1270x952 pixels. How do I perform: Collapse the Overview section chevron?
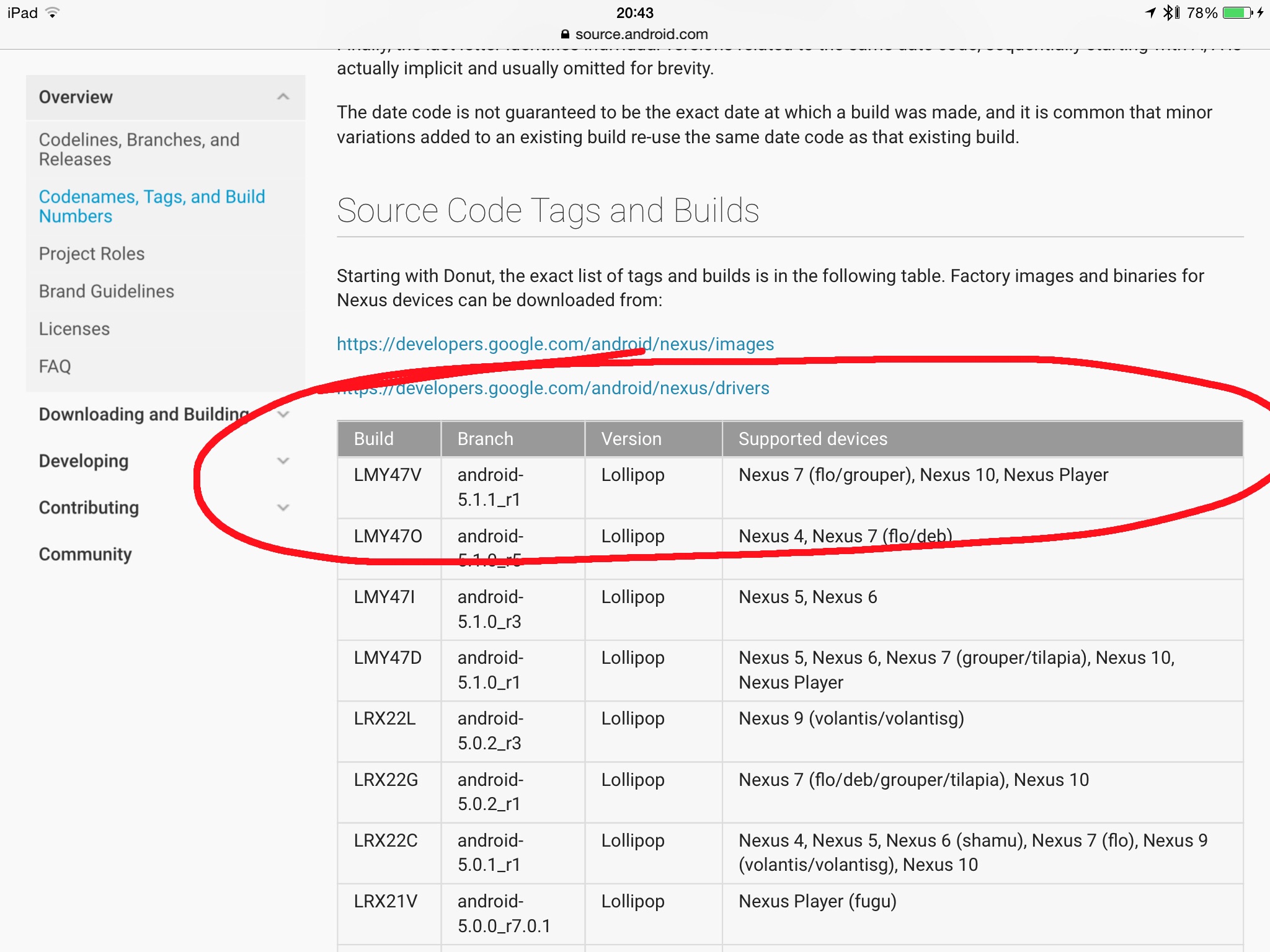[283, 97]
